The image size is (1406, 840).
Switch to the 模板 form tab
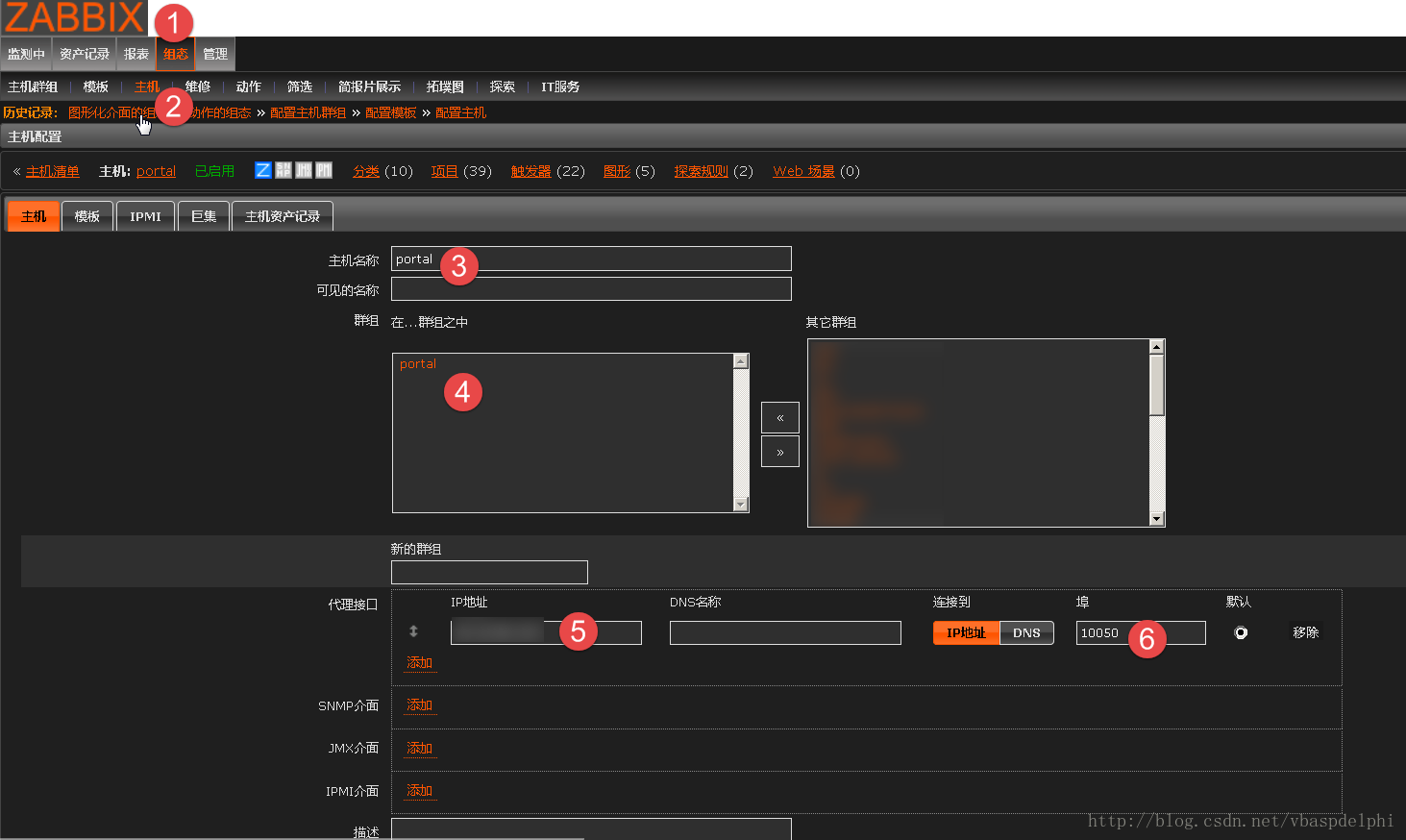point(87,216)
